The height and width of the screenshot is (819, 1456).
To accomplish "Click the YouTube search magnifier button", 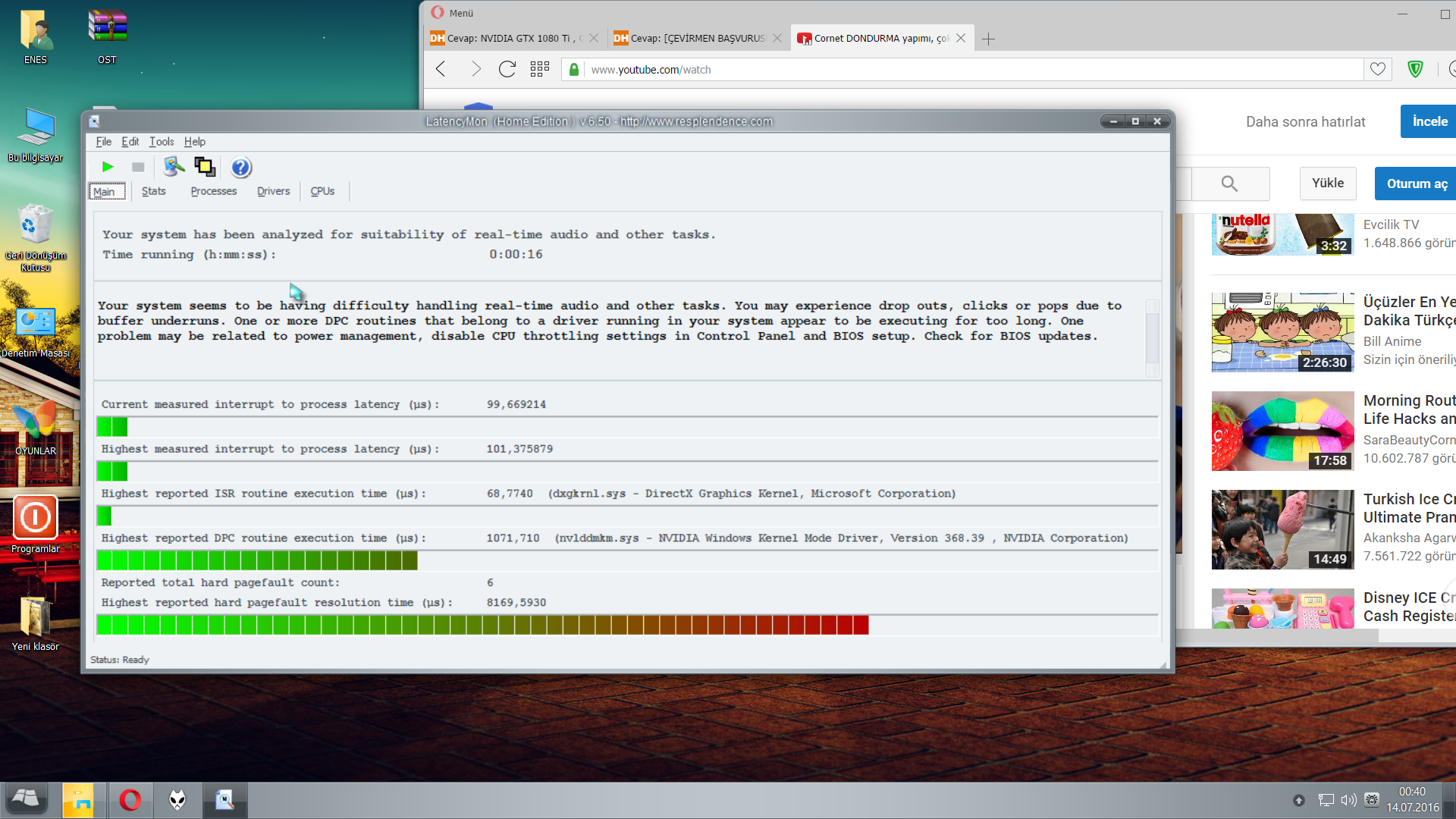I will 1230,184.
